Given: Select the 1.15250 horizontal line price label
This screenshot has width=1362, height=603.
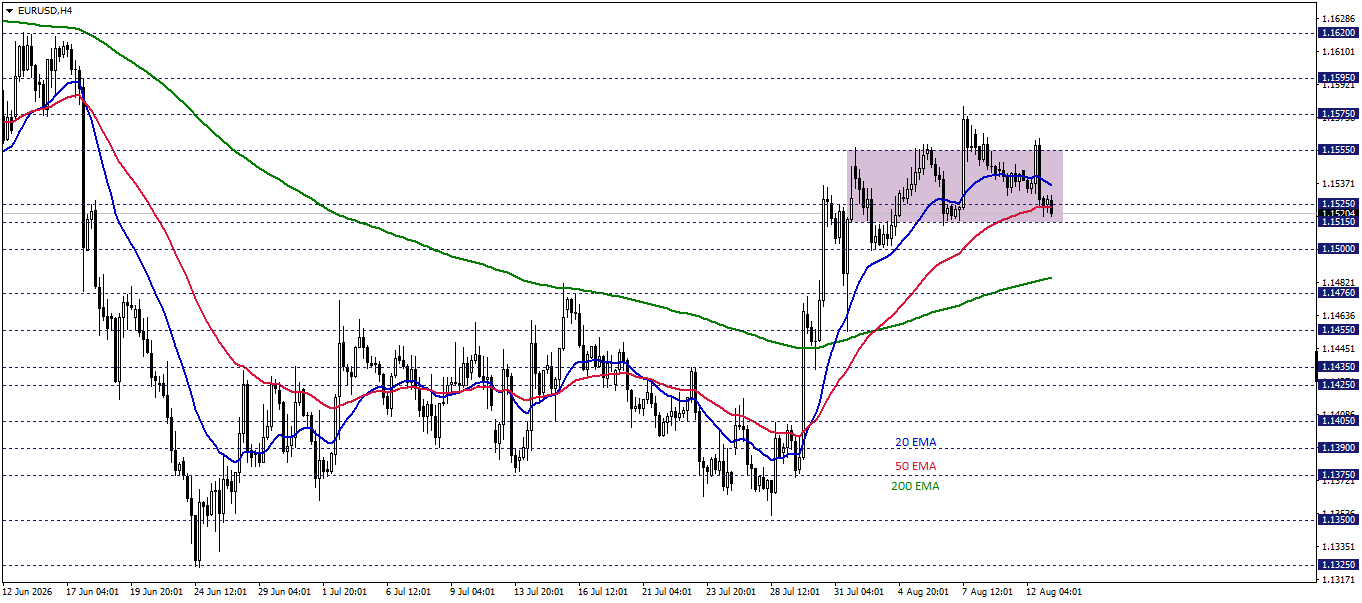Looking at the screenshot, I should click(1338, 204).
